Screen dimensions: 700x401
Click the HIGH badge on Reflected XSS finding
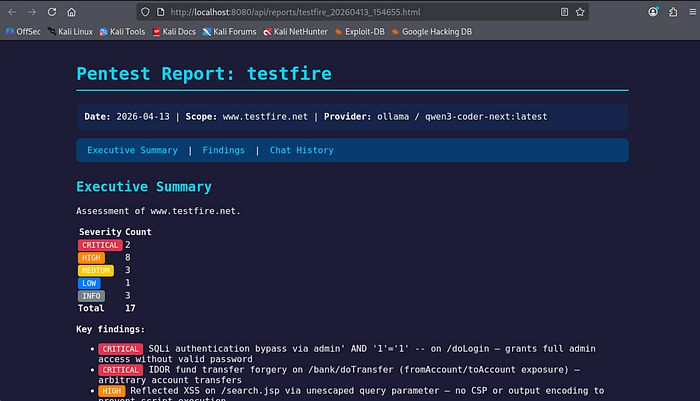112,391
